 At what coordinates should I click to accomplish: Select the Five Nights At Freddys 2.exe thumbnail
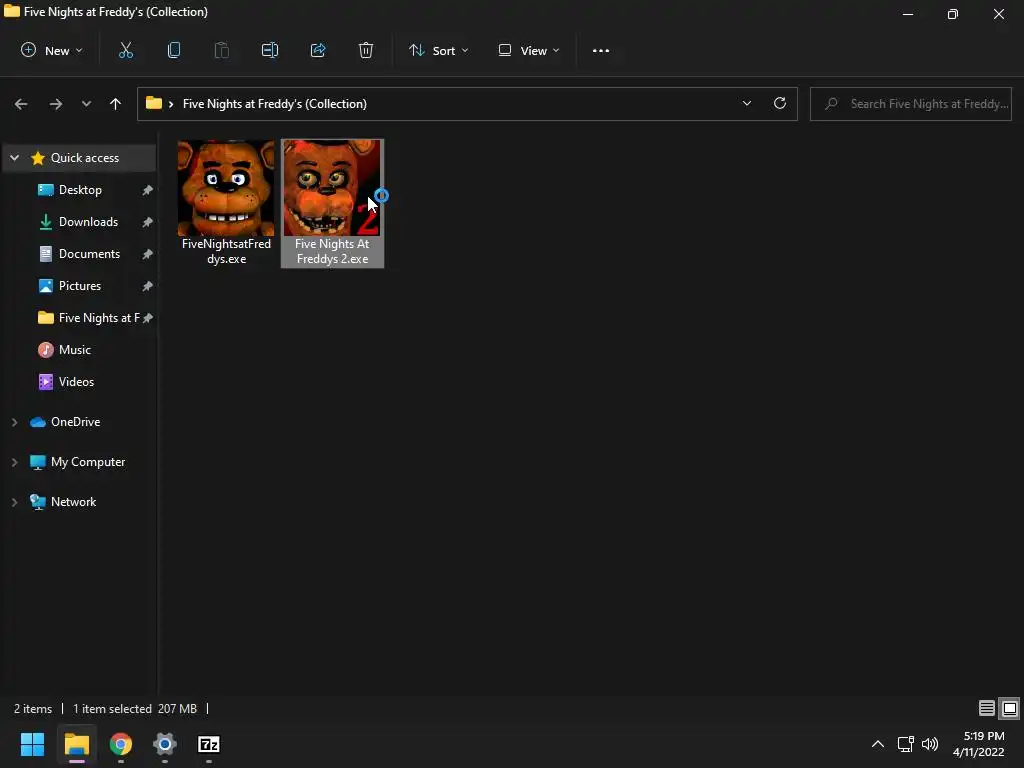click(x=332, y=188)
